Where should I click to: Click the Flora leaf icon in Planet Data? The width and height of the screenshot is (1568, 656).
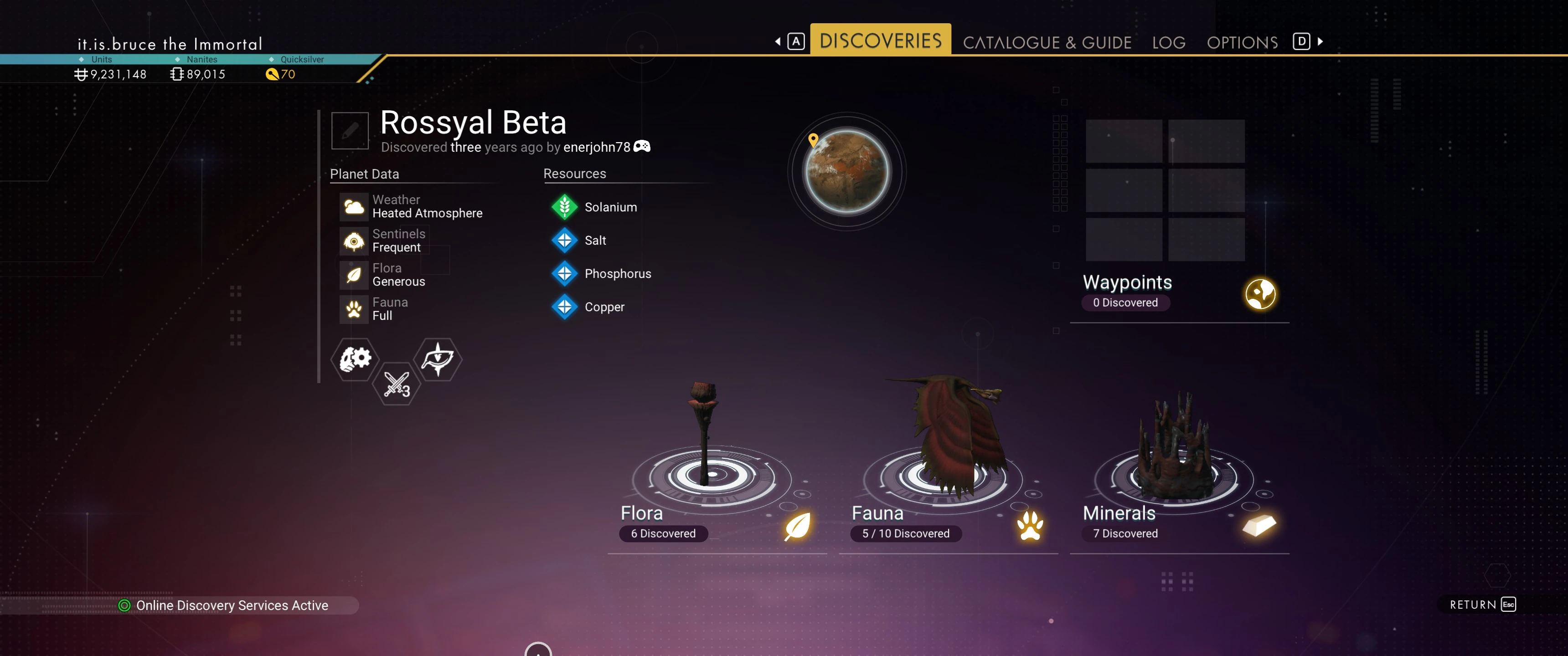pos(354,275)
